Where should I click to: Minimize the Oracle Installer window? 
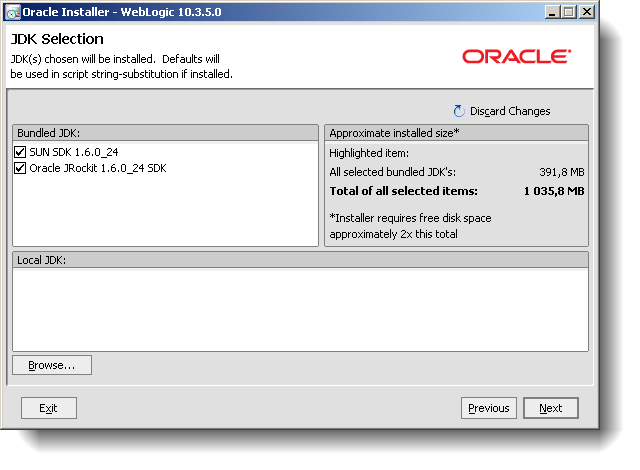point(552,12)
